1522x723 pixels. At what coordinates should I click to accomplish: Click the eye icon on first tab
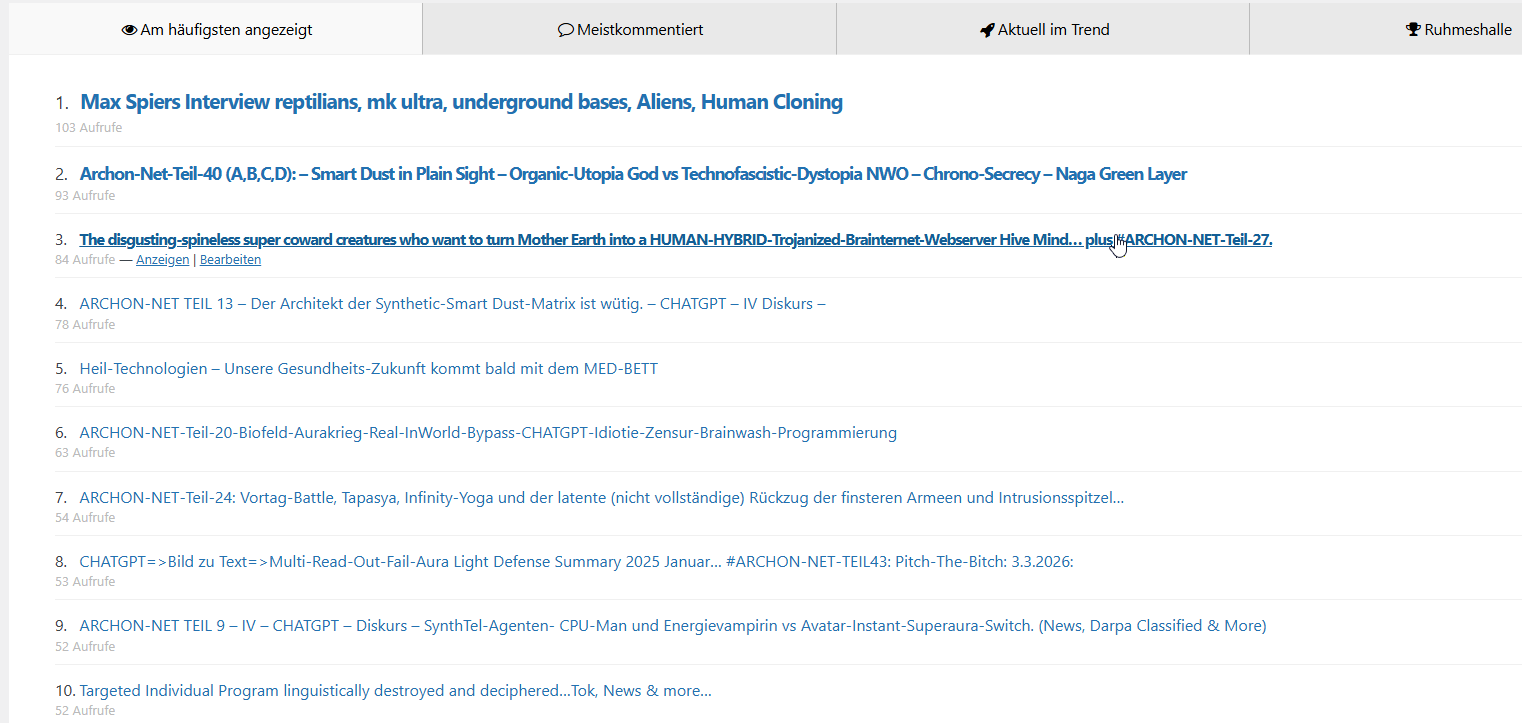coord(129,30)
